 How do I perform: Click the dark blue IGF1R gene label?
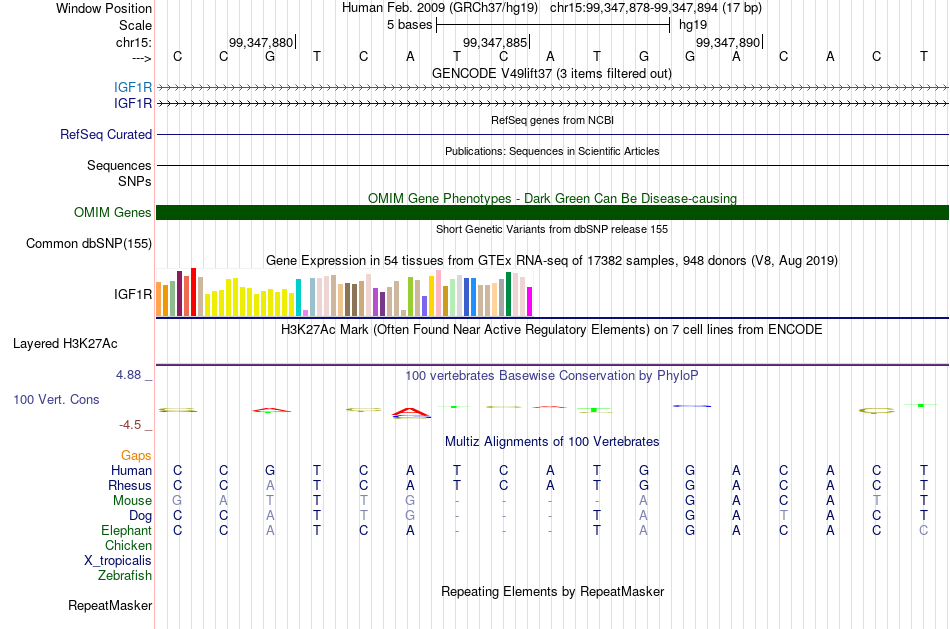pyautogui.click(x=133, y=104)
